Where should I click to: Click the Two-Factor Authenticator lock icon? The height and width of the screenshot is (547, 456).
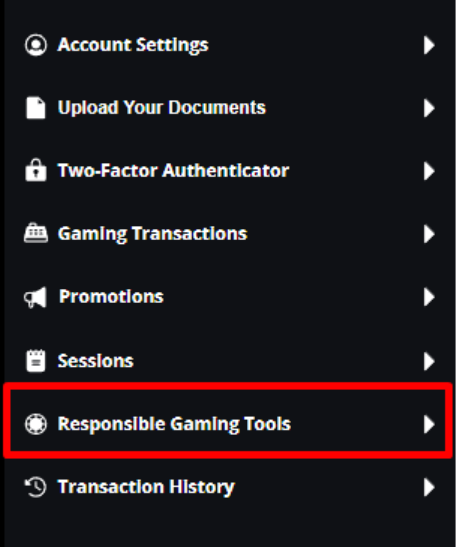[x=36, y=170]
